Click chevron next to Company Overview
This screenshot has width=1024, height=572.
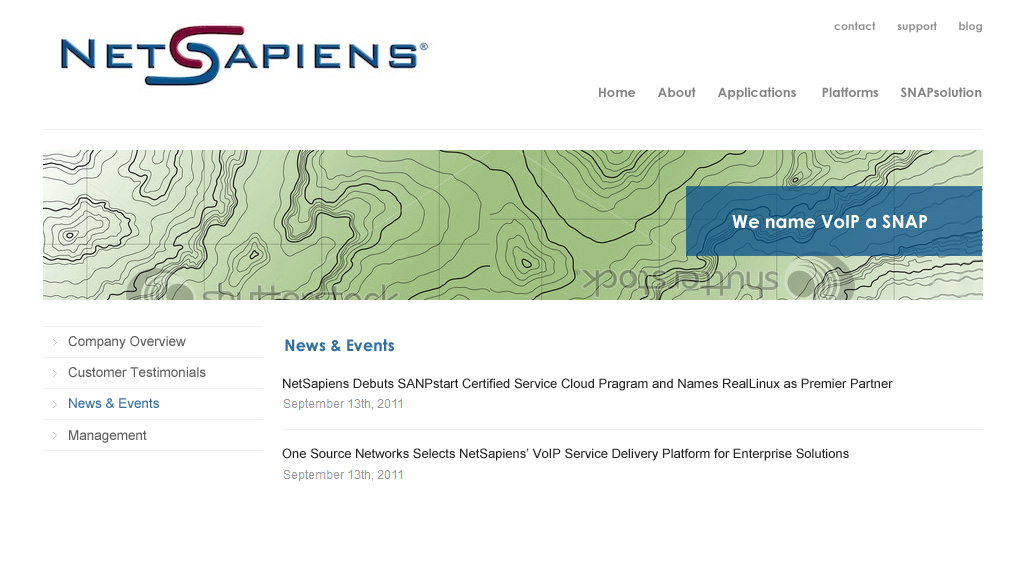point(55,342)
